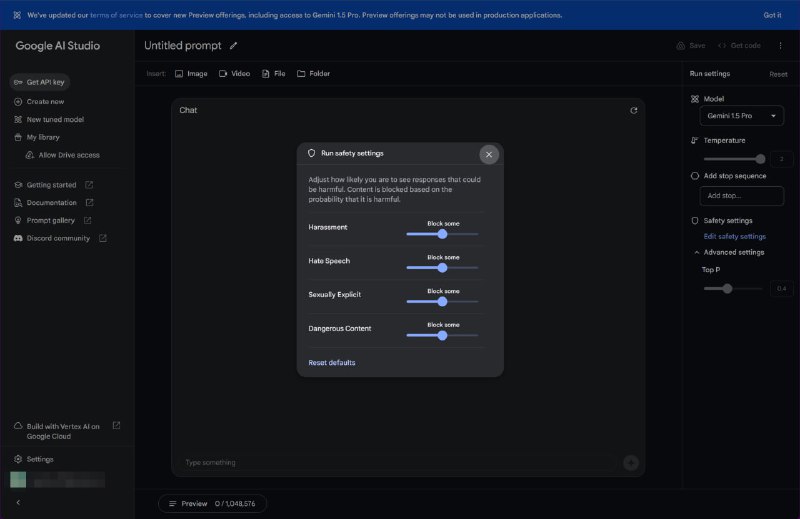Click external link icon next to Discord community
The image size is (800, 519).
103,238
